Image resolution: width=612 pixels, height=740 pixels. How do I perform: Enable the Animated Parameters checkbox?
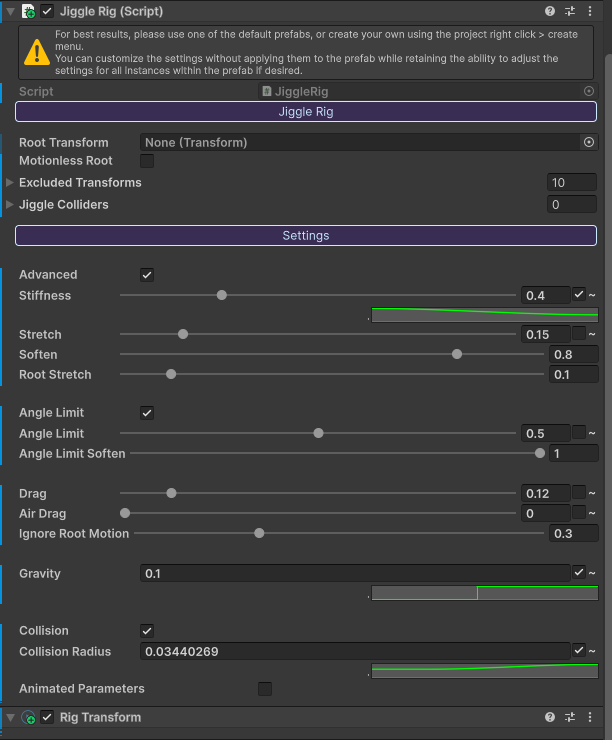(x=265, y=689)
